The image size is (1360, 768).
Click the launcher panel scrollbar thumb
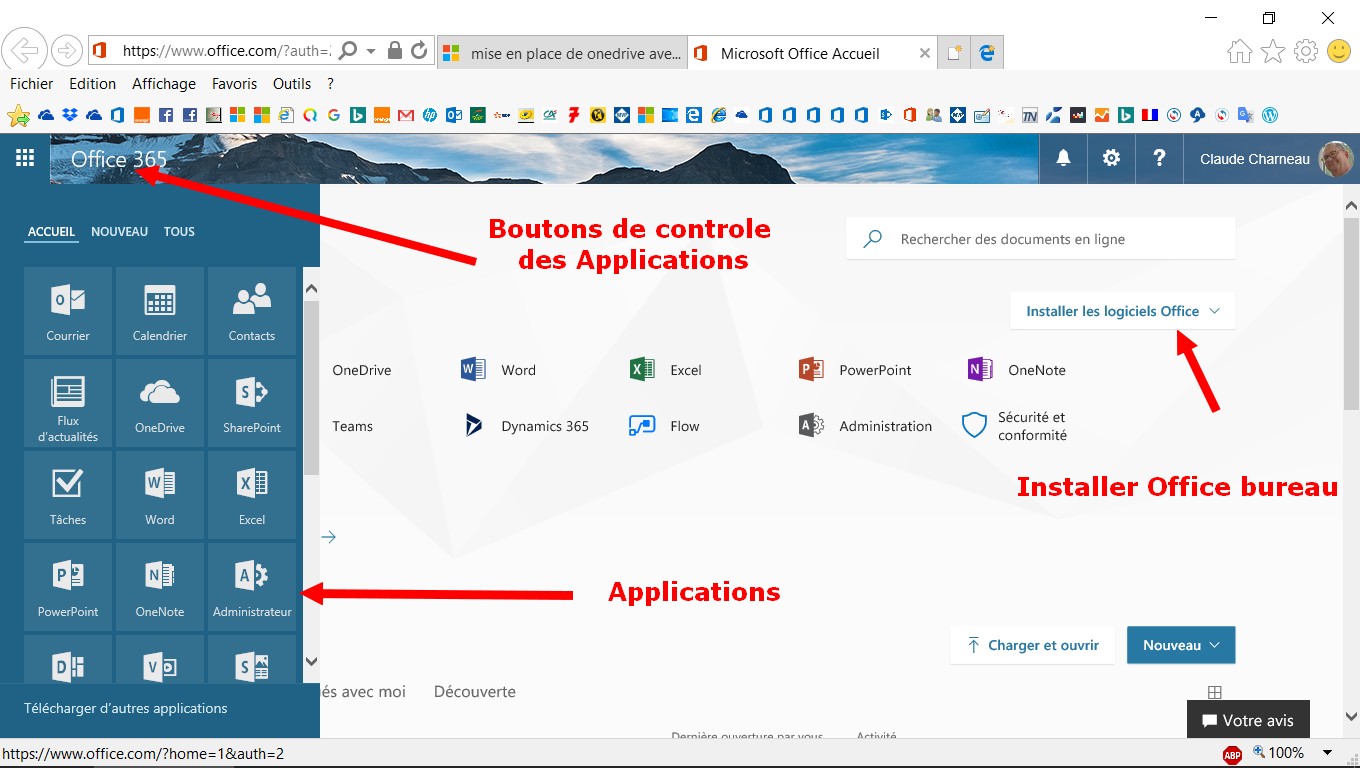[311, 387]
